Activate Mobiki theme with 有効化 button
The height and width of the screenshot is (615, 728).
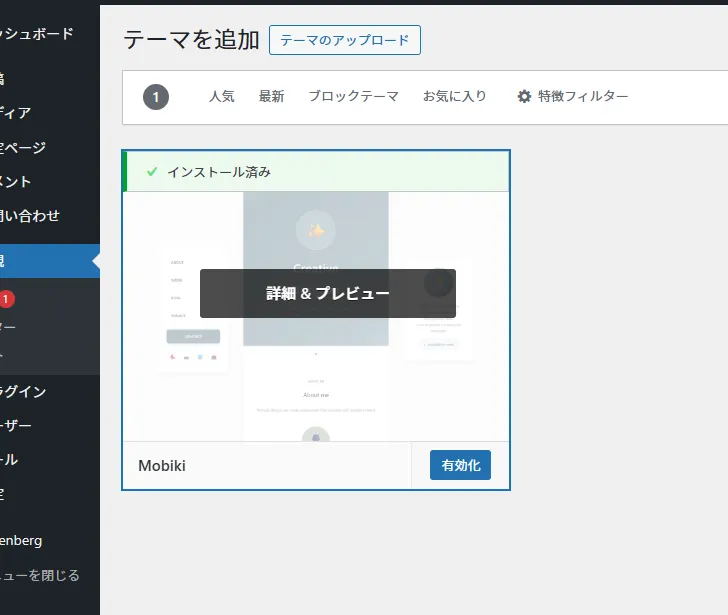pos(460,465)
